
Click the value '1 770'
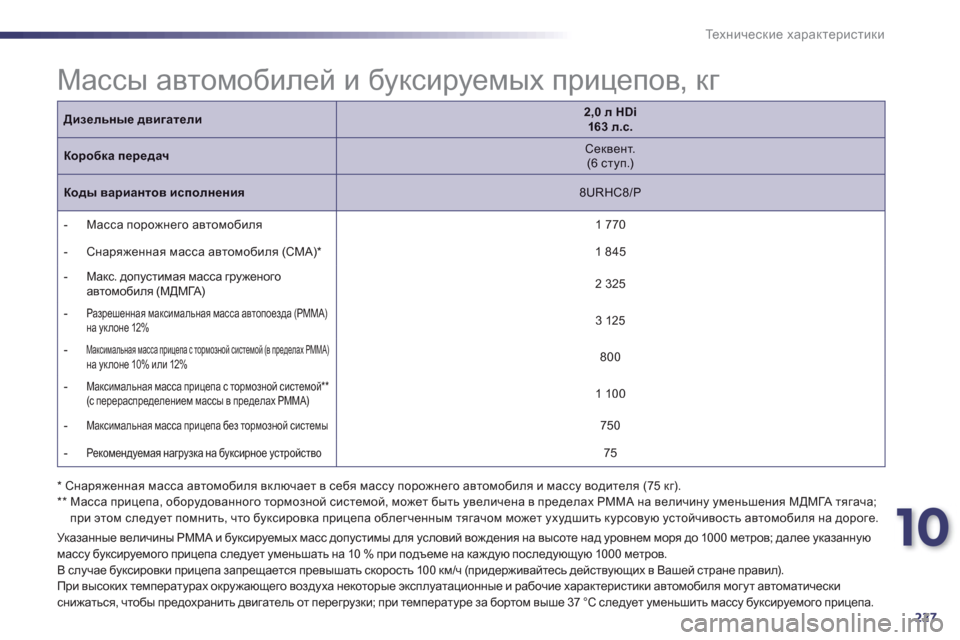(x=610, y=225)
